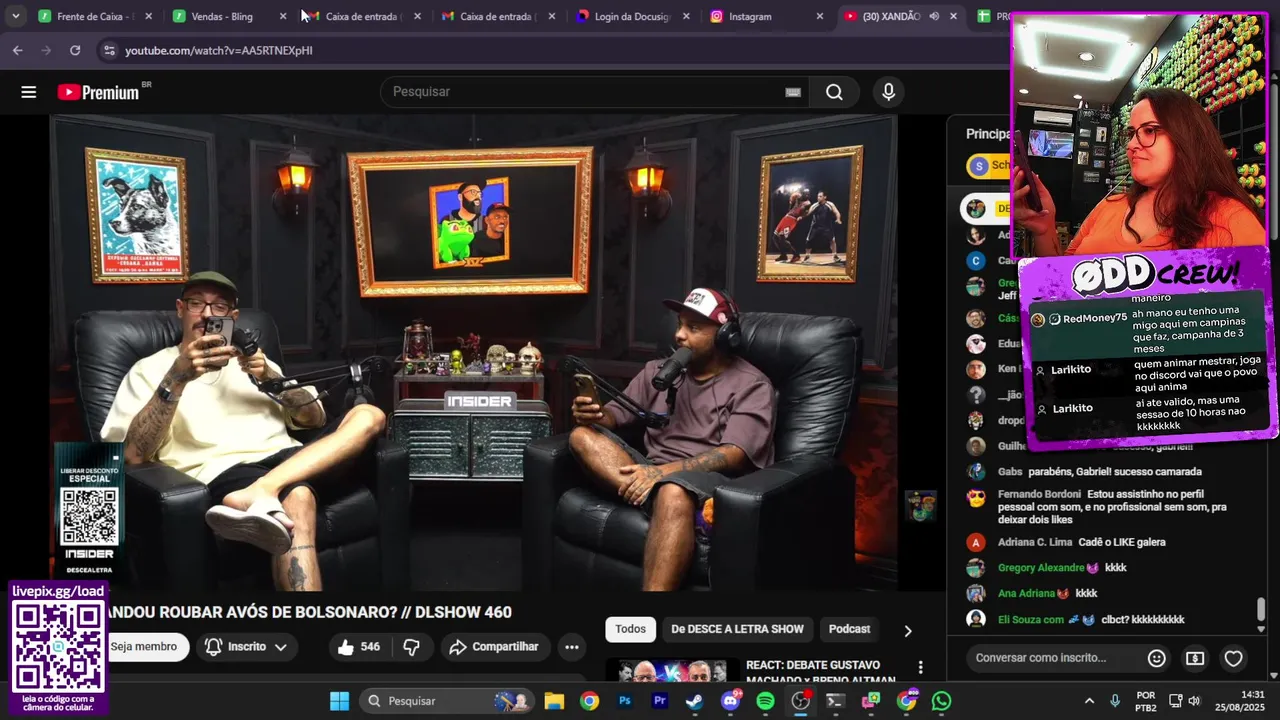Close the Vendas - Bling tab
The width and height of the screenshot is (1280, 720).
click(x=282, y=16)
